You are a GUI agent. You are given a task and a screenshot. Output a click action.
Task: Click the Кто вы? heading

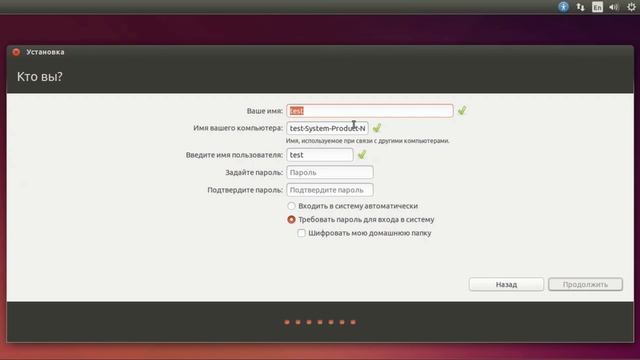click(x=40, y=77)
